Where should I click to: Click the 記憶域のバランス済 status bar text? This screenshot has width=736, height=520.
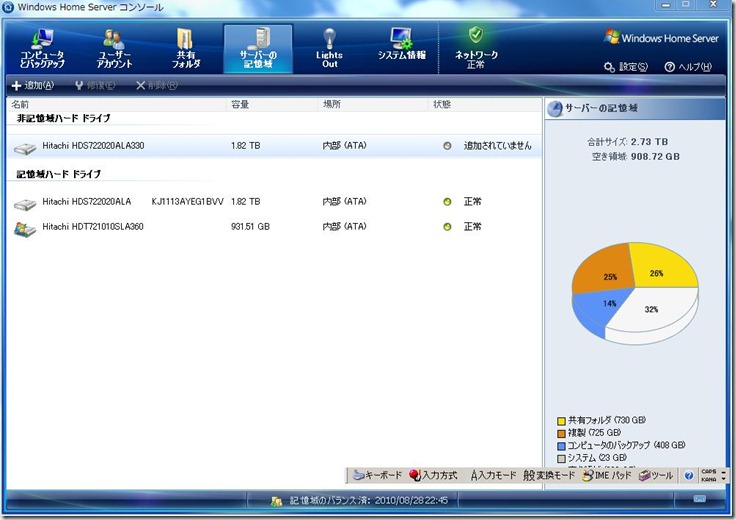pyautogui.click(x=368, y=501)
